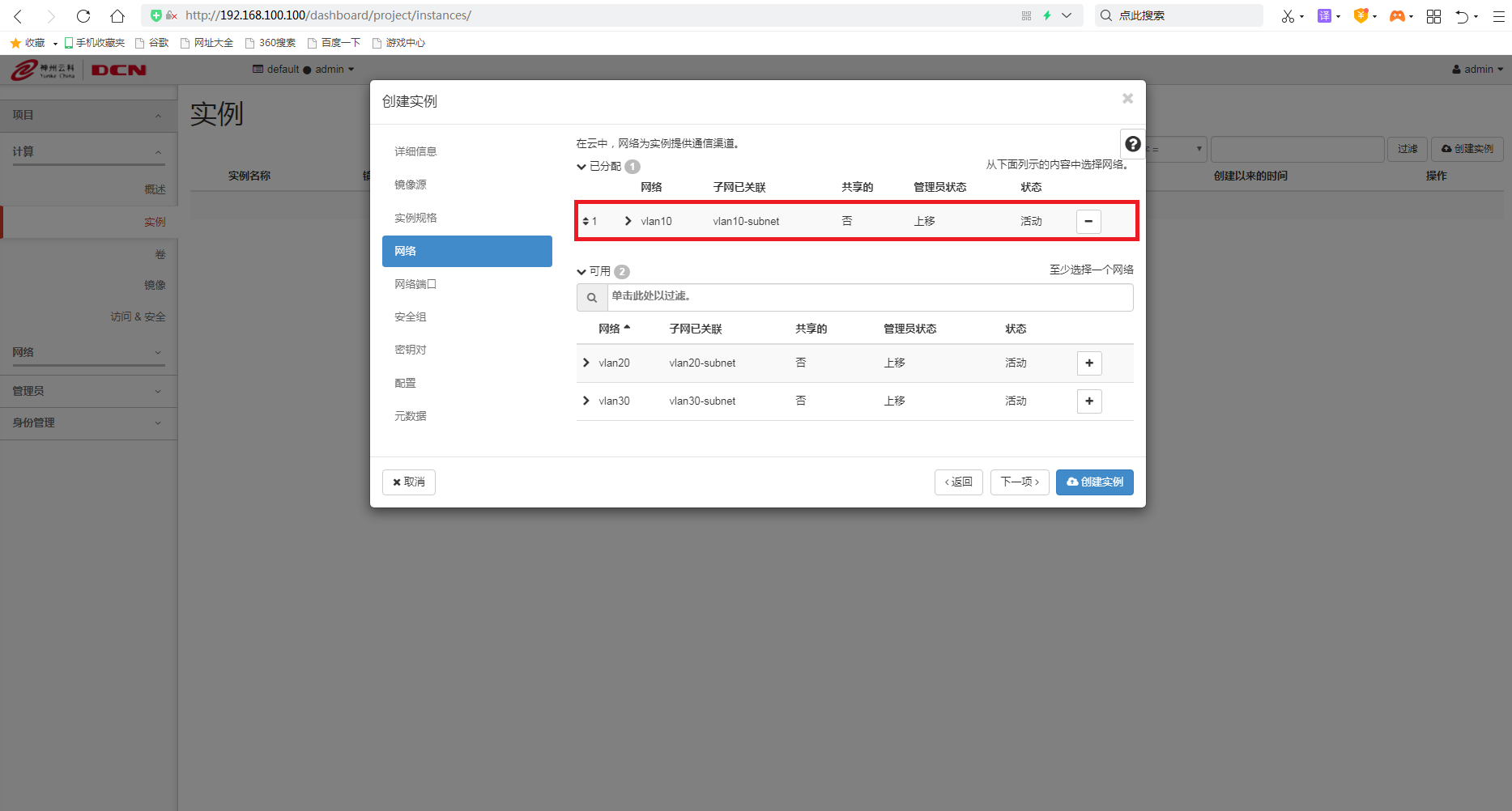Click the vlan10 reorder arrows handle
The width and height of the screenshot is (1512, 811).
(x=586, y=221)
